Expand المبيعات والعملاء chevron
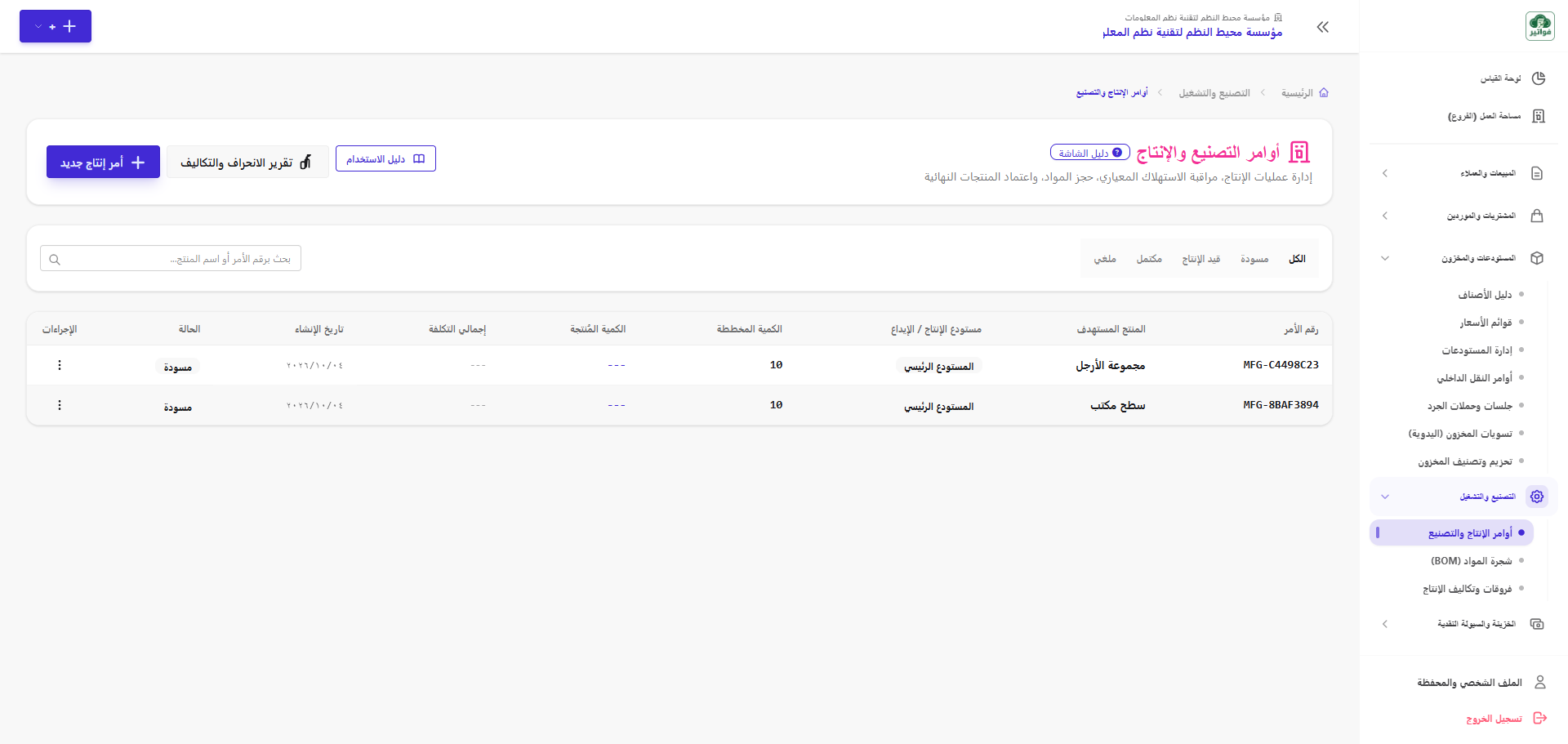 click(1385, 173)
